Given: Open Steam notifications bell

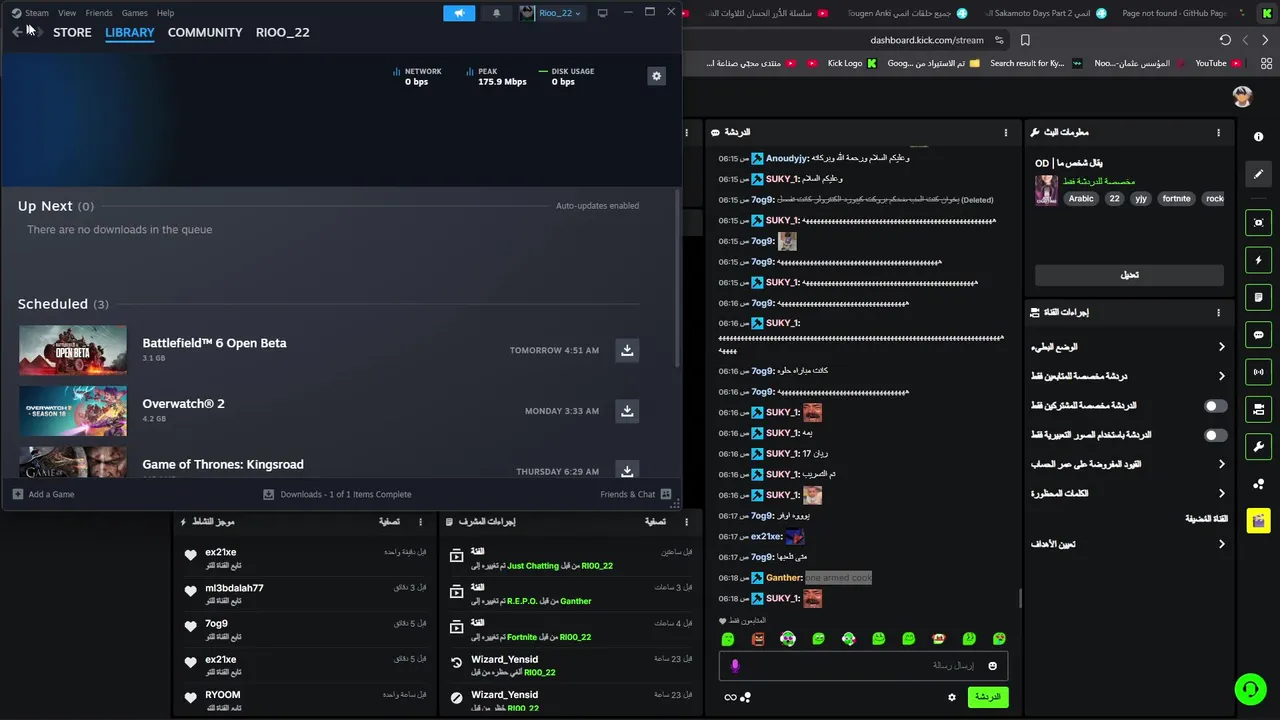Looking at the screenshot, I should point(496,13).
